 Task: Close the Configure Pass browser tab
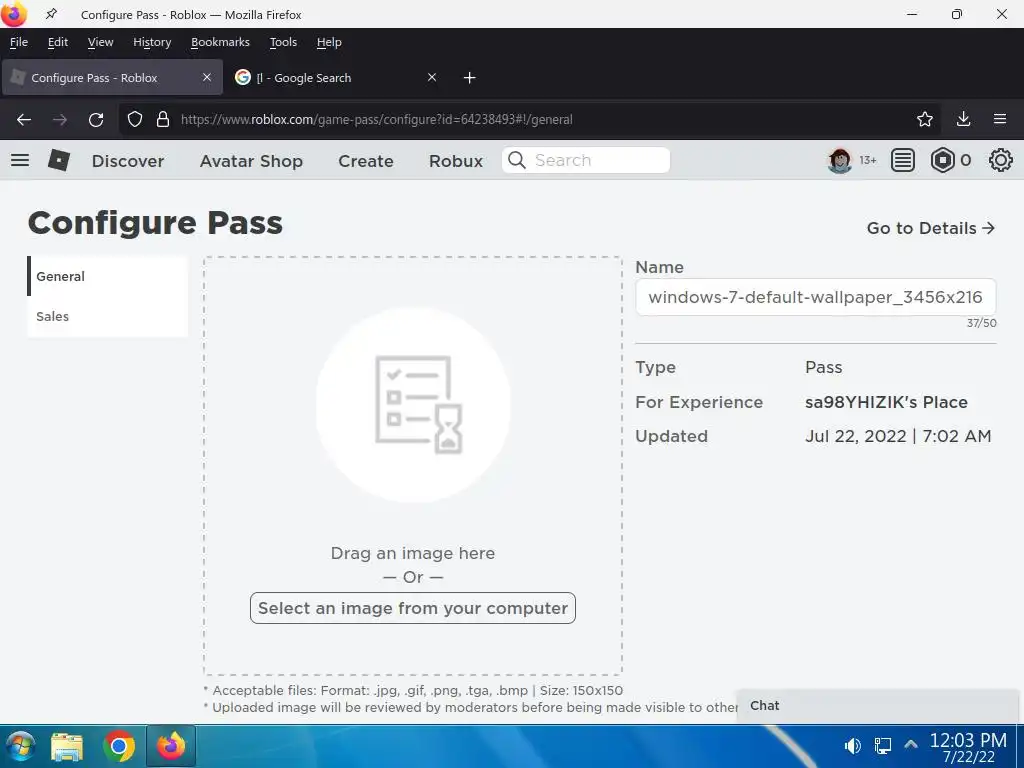[207, 77]
